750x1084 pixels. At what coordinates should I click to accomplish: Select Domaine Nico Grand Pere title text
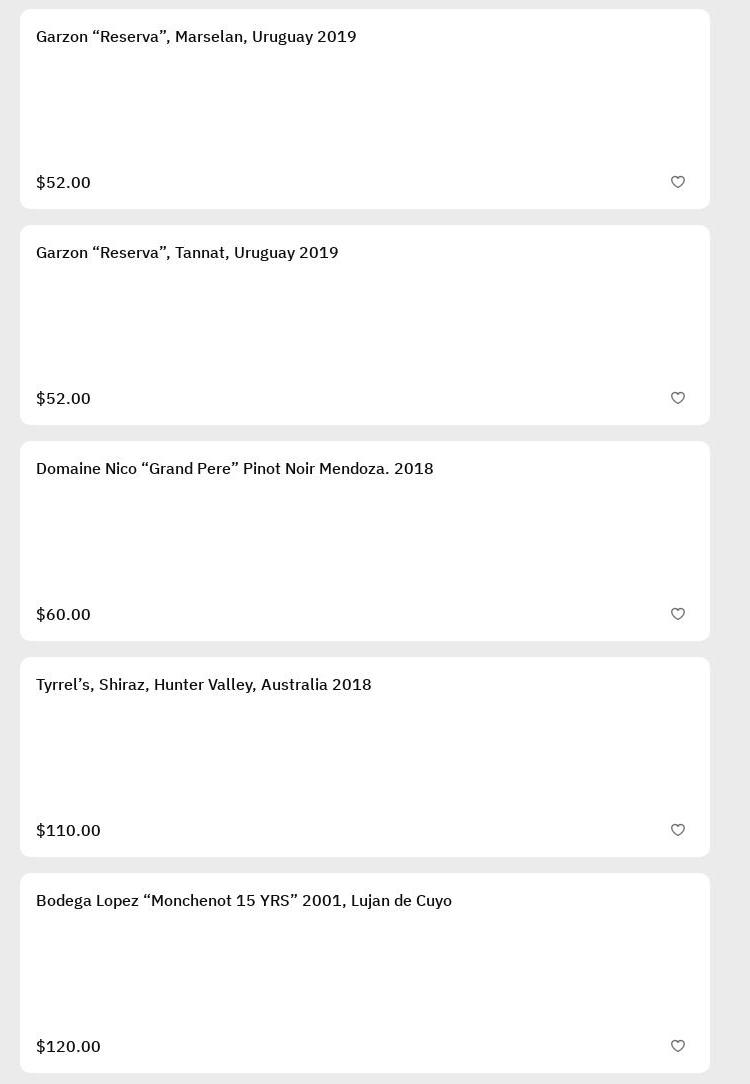click(x=235, y=469)
